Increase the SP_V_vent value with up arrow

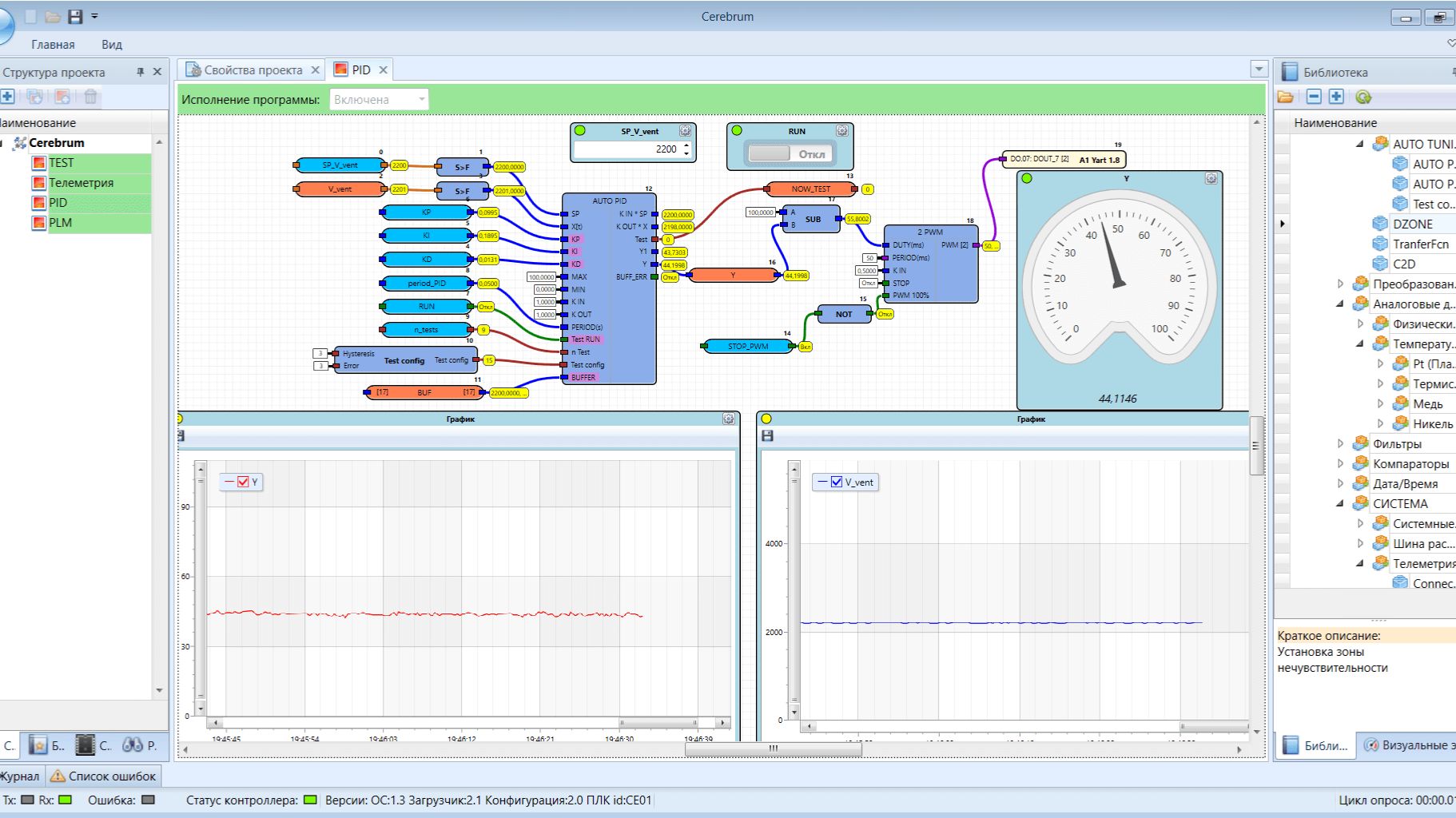(686, 145)
